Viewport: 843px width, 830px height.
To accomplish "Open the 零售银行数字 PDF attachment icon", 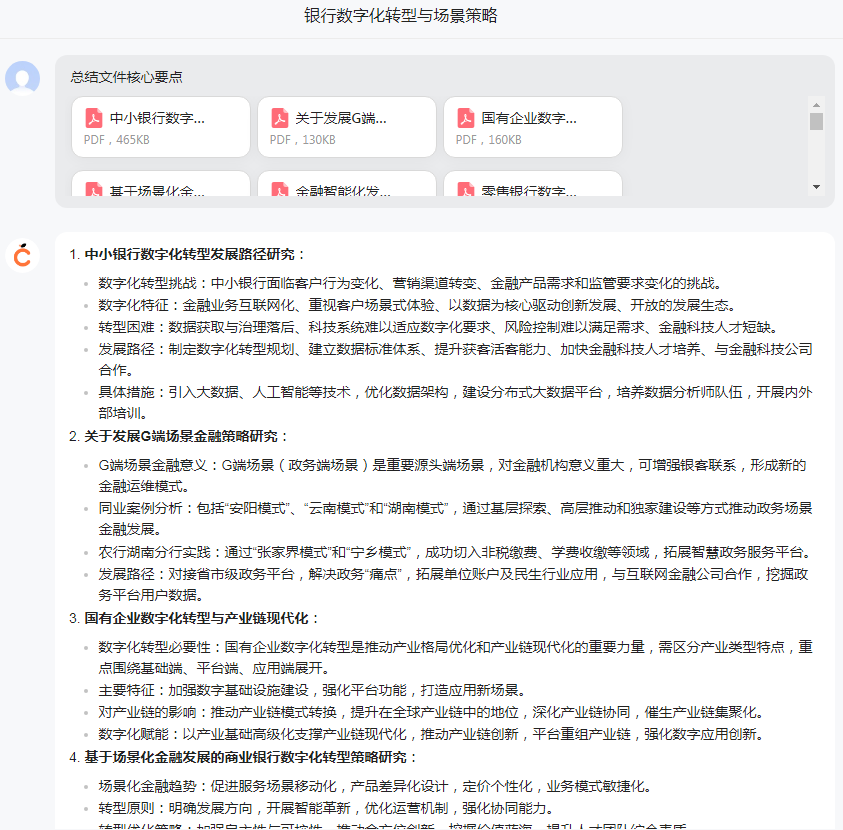I will click(466, 189).
